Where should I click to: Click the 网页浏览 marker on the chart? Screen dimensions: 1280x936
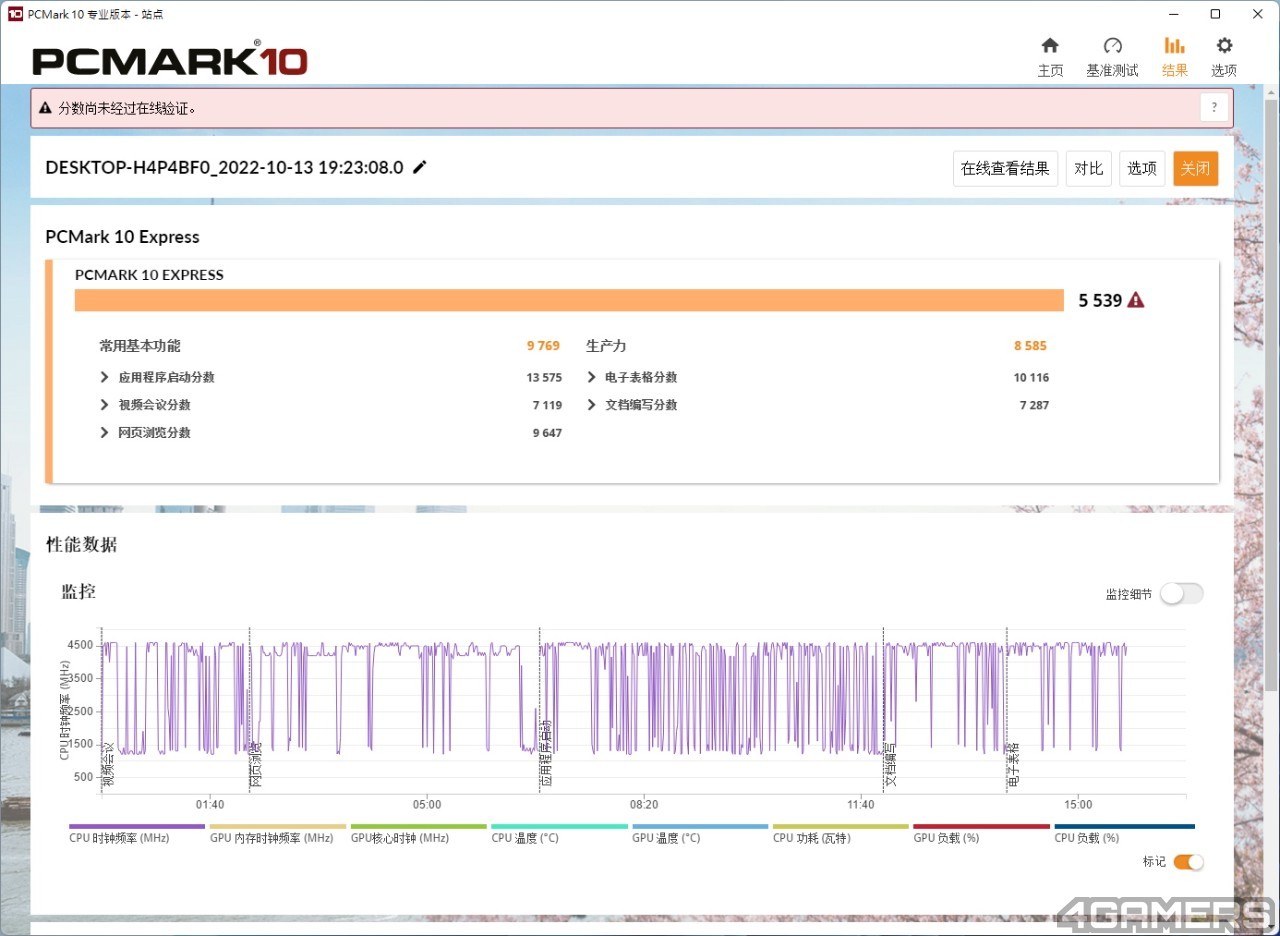[256, 763]
